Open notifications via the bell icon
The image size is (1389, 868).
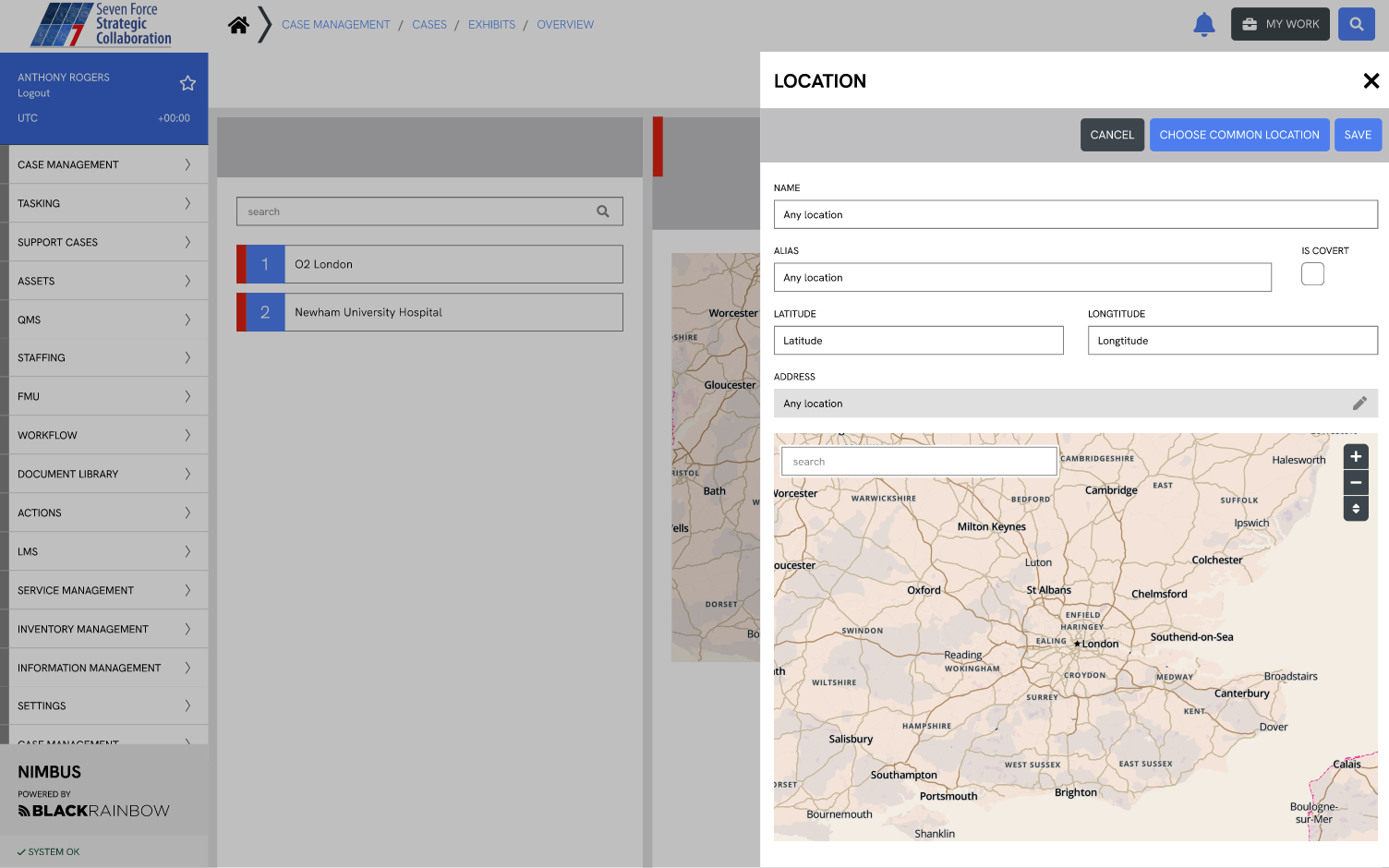(1203, 24)
